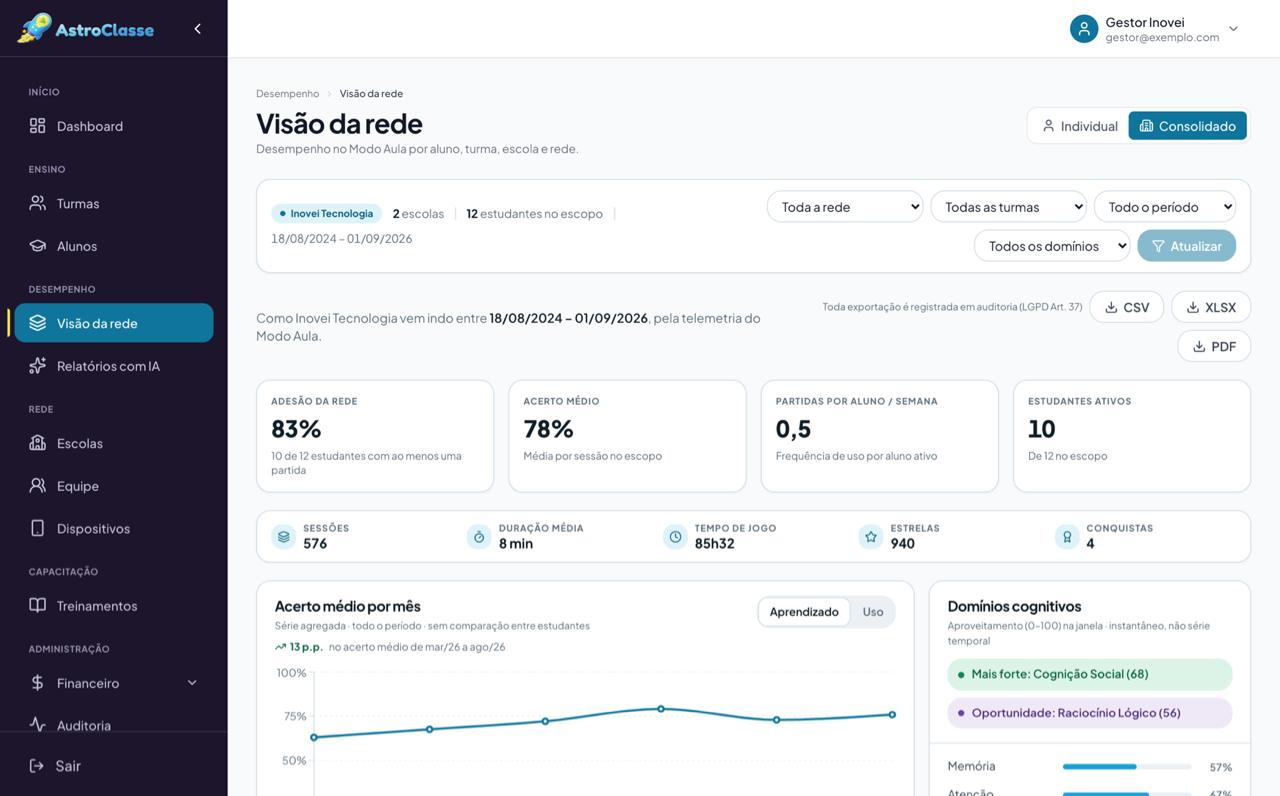
Task: Open the Todas as turmas dropdown
Action: [x=1008, y=207]
